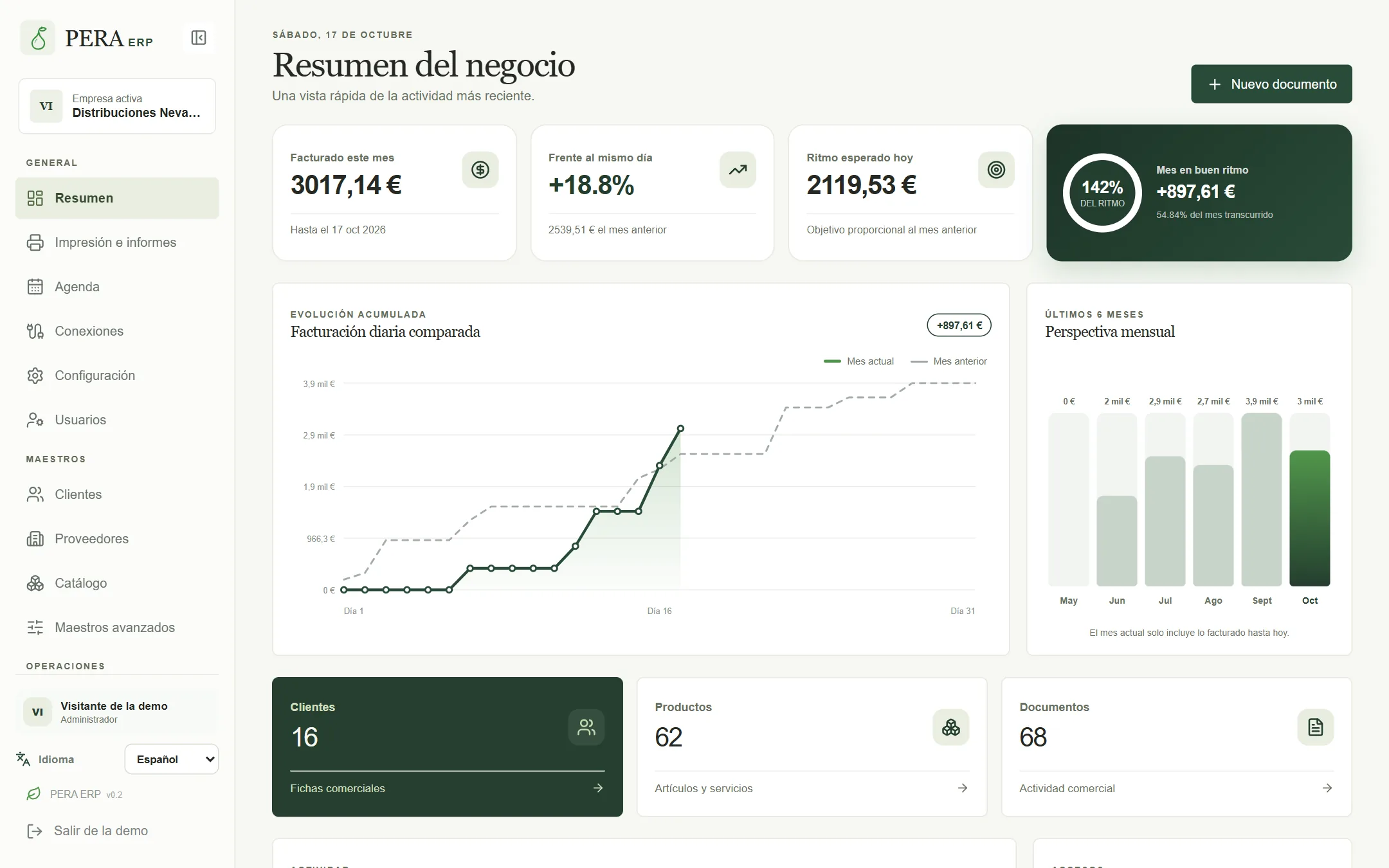Follow the Fichas comerciales link
1389x868 pixels.
pyautogui.click(x=447, y=788)
